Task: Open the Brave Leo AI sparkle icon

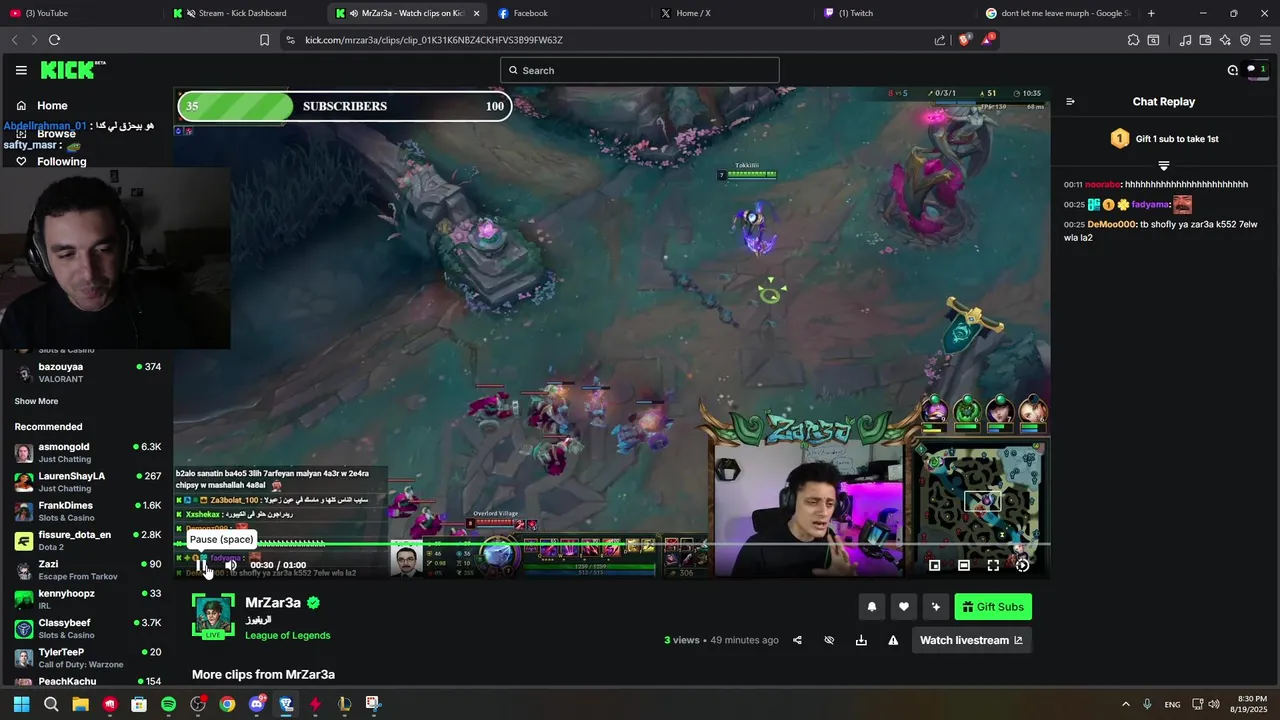Action: (1225, 40)
